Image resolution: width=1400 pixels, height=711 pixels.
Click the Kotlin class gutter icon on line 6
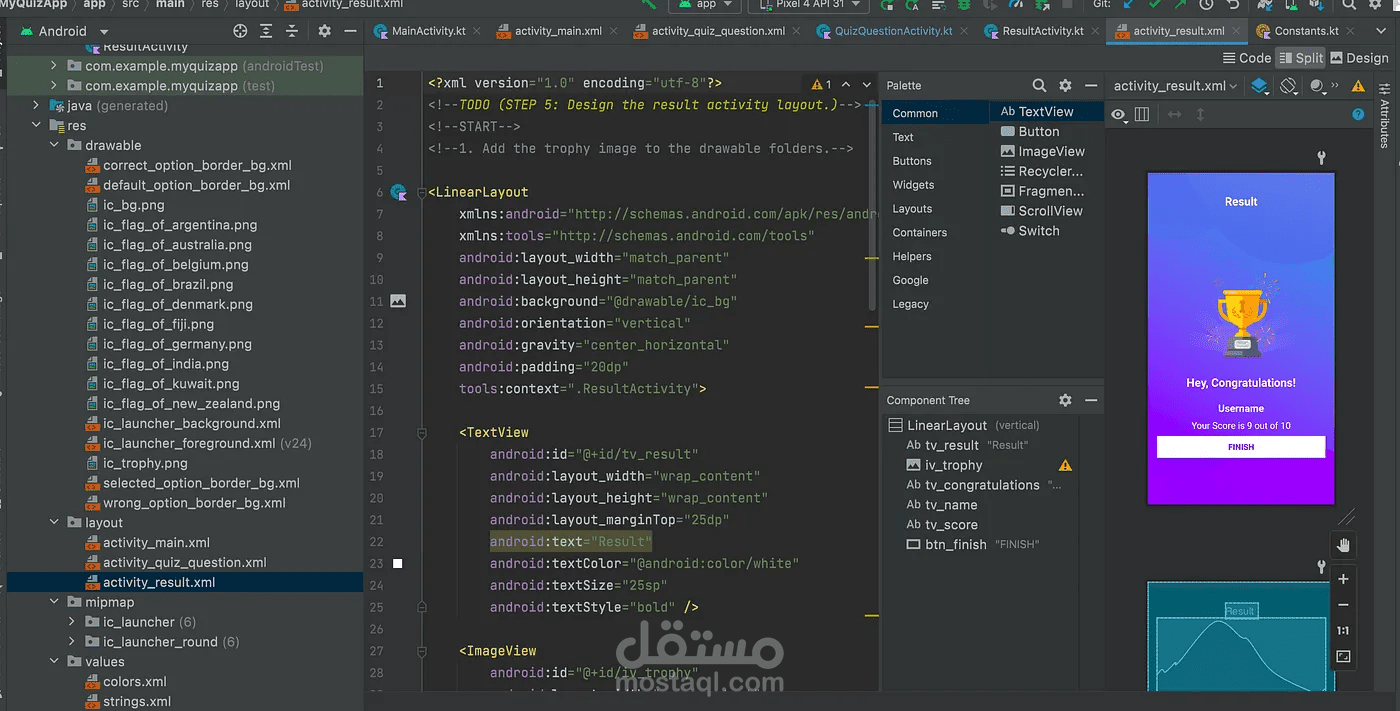(x=398, y=192)
